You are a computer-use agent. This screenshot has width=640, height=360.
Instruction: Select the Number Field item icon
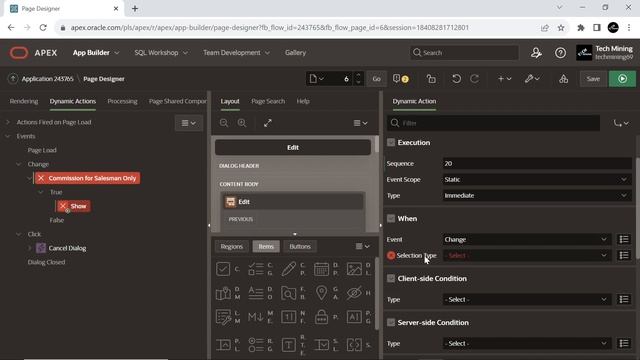[x=289, y=317]
